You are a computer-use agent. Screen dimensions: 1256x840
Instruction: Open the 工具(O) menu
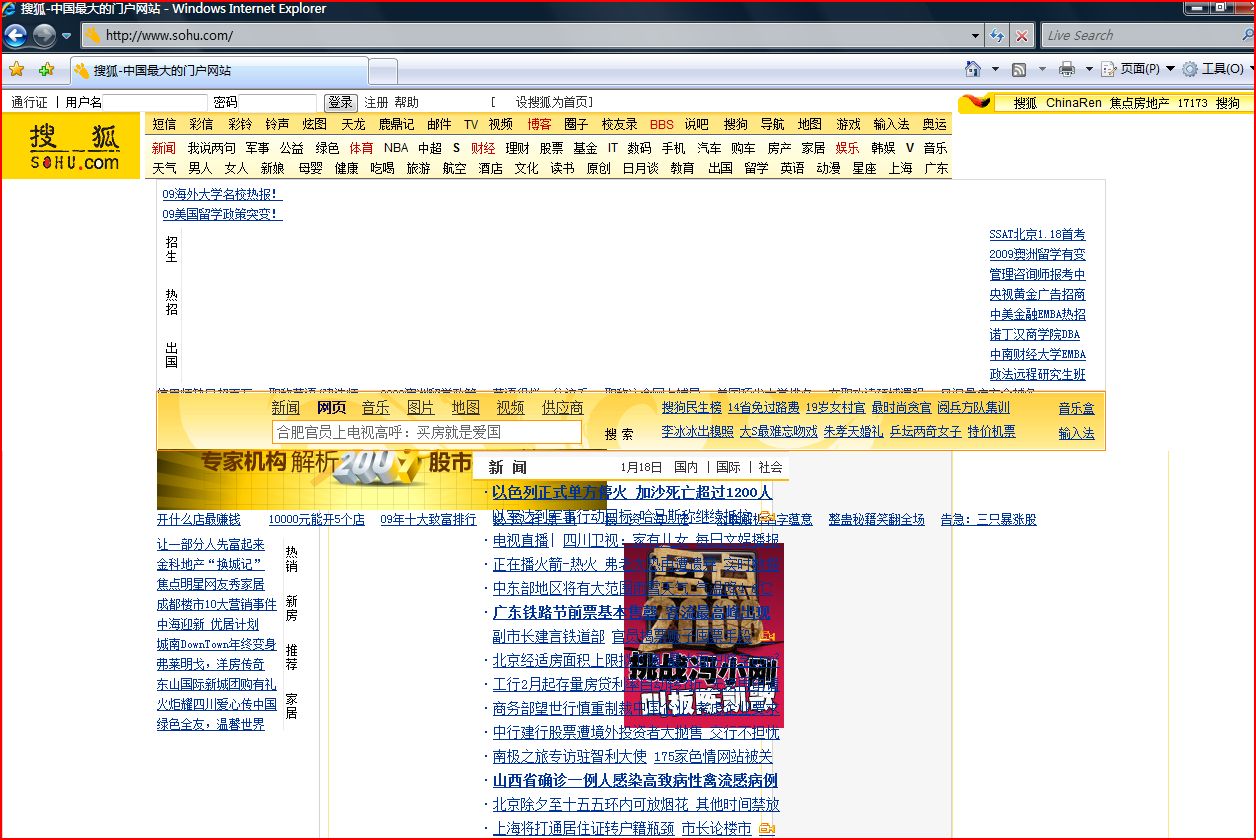1217,69
